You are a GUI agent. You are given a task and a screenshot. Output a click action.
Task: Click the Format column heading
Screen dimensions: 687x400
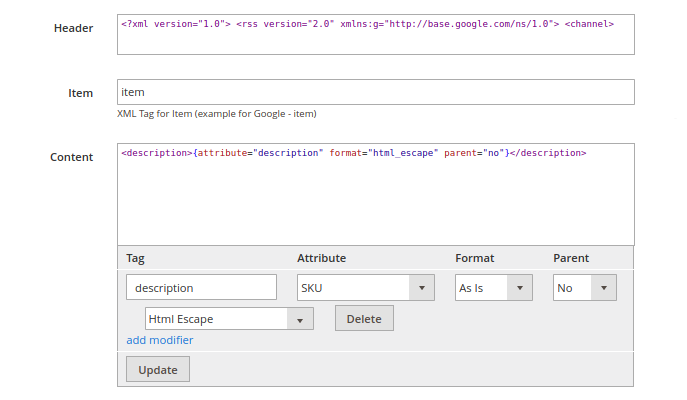474,258
